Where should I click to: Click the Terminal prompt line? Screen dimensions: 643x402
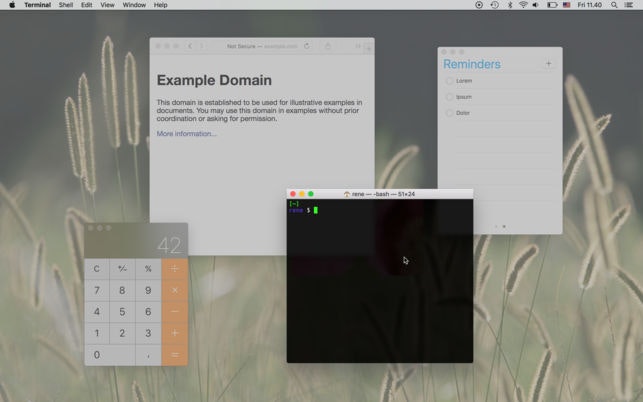[304, 210]
